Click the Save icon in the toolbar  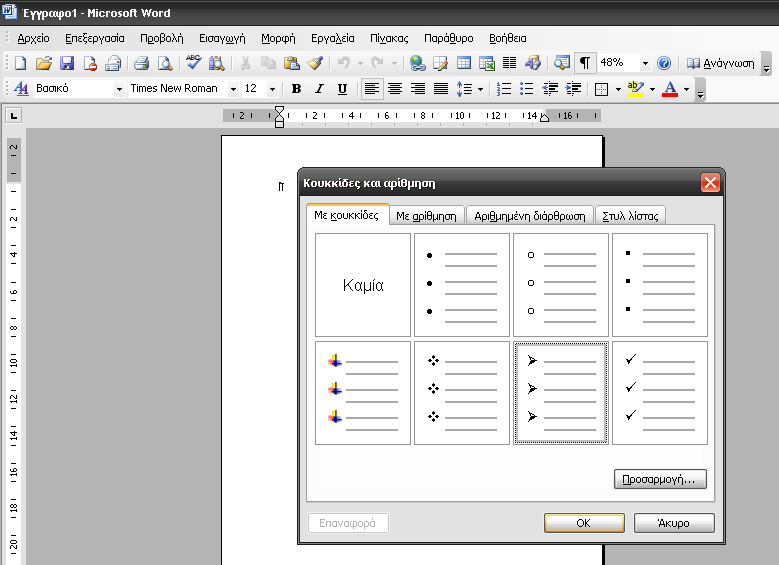point(67,63)
